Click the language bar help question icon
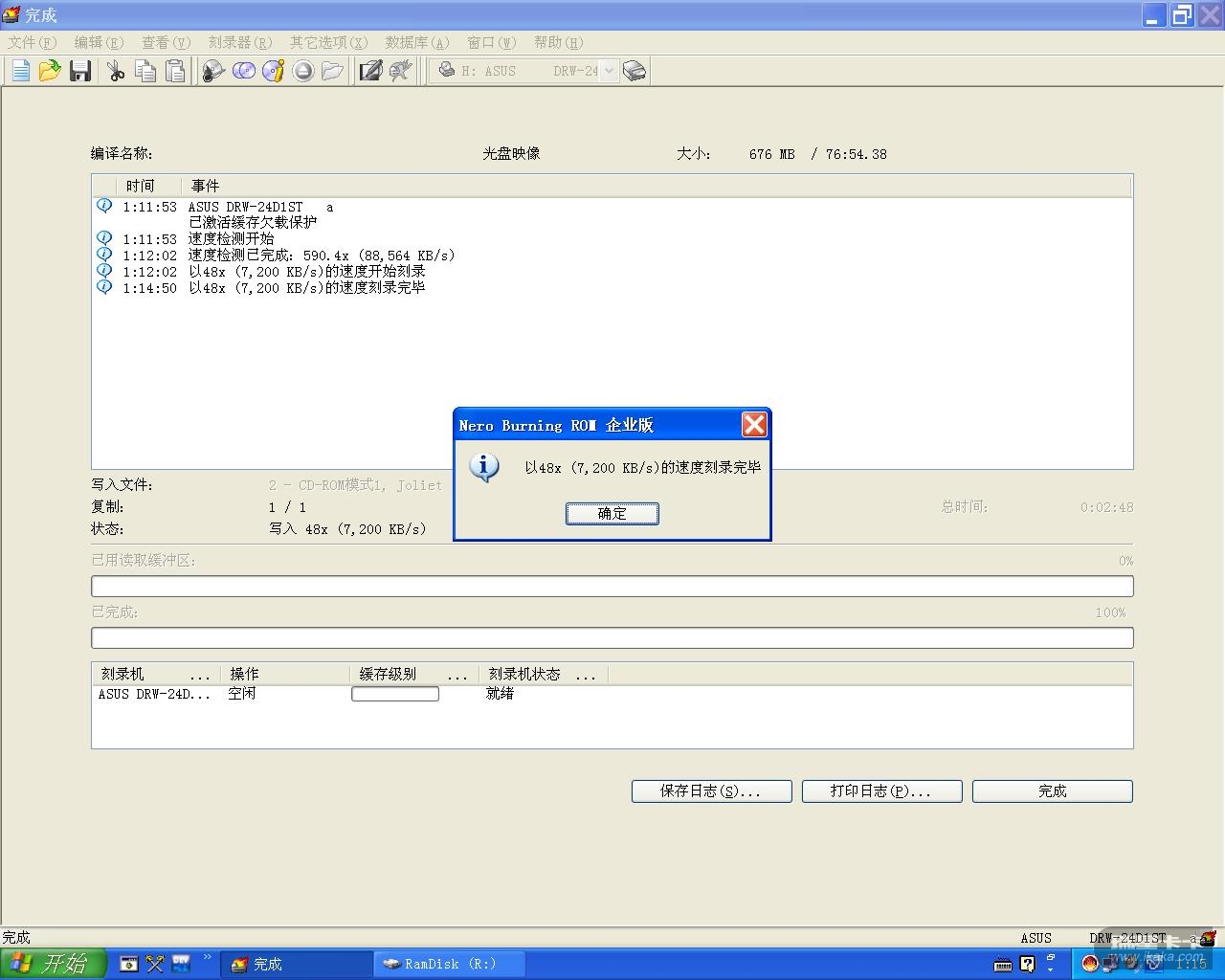This screenshot has width=1225, height=980. (x=1028, y=965)
